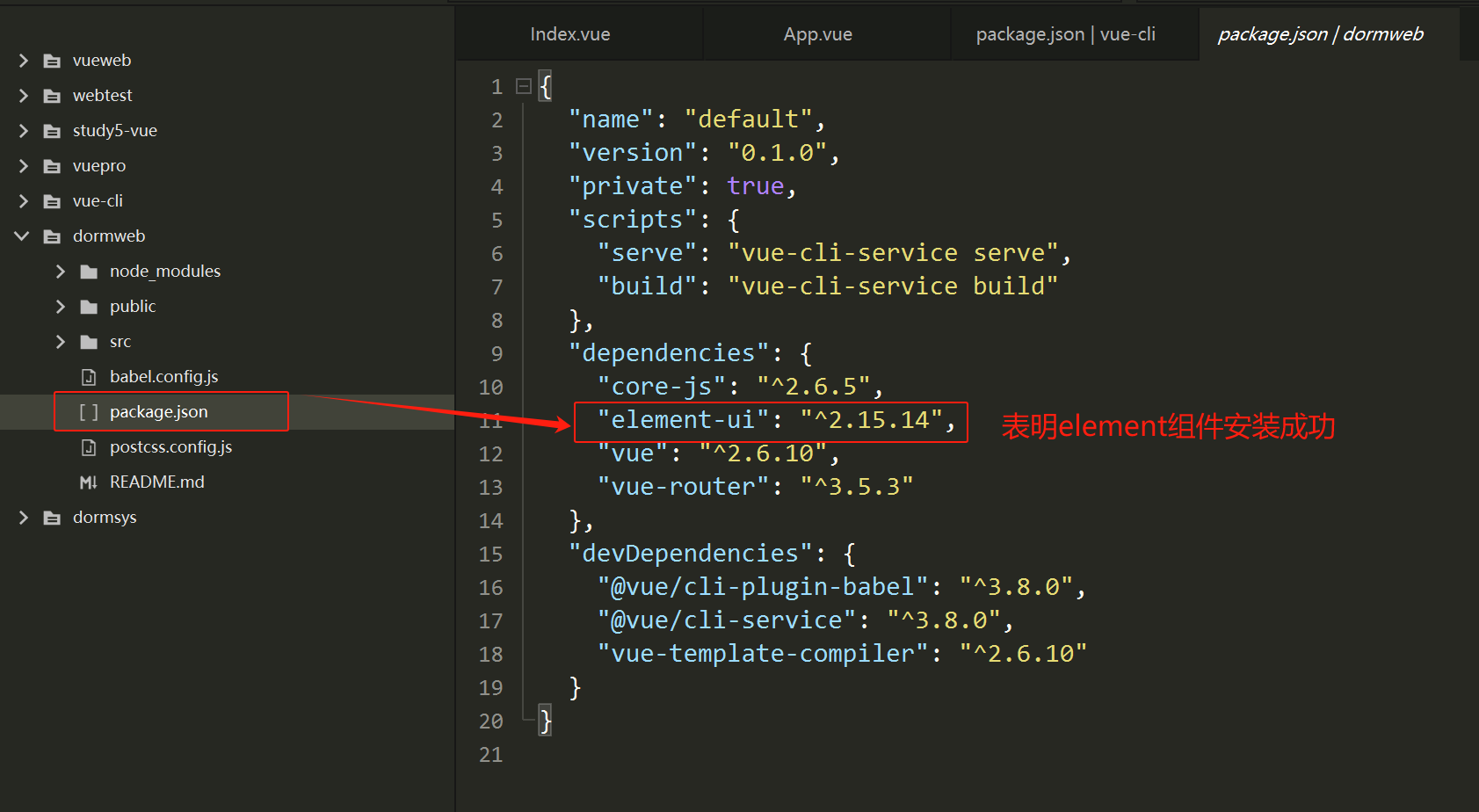Expand the webtest folder
Image resolution: width=1479 pixels, height=812 pixels.
point(22,95)
